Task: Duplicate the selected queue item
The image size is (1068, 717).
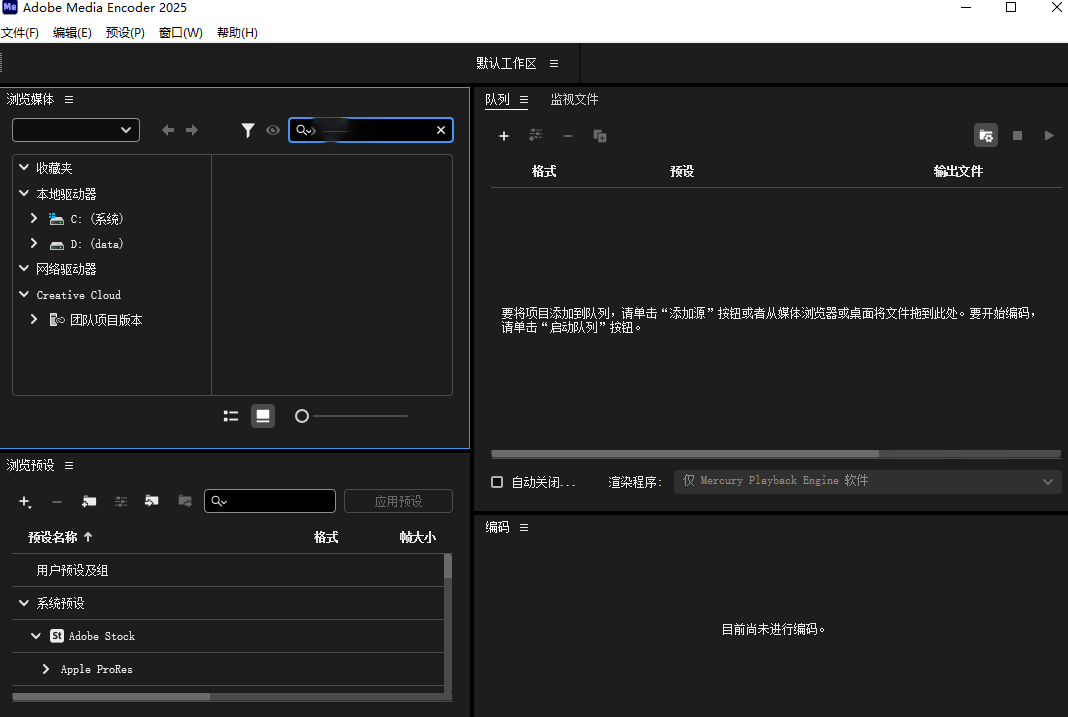Action: coord(600,136)
